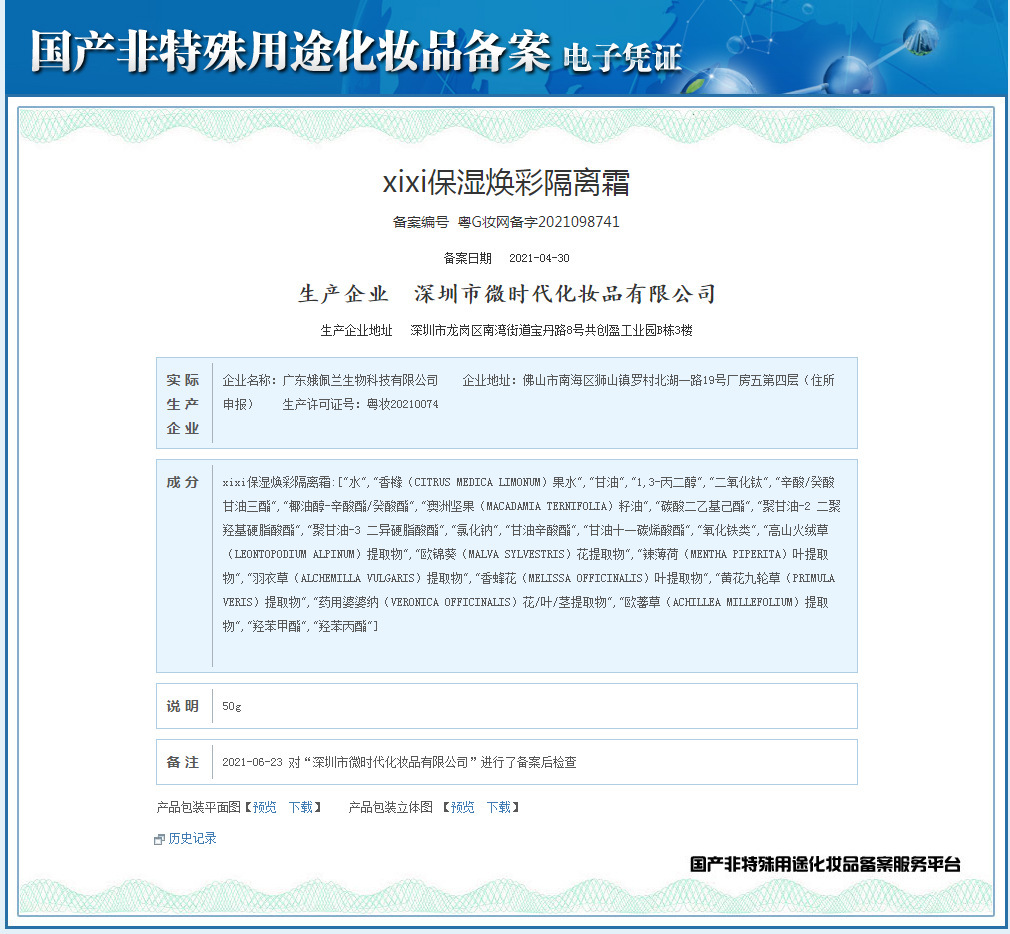Click the 备注 section label
This screenshot has height=934, width=1010.
[183, 763]
